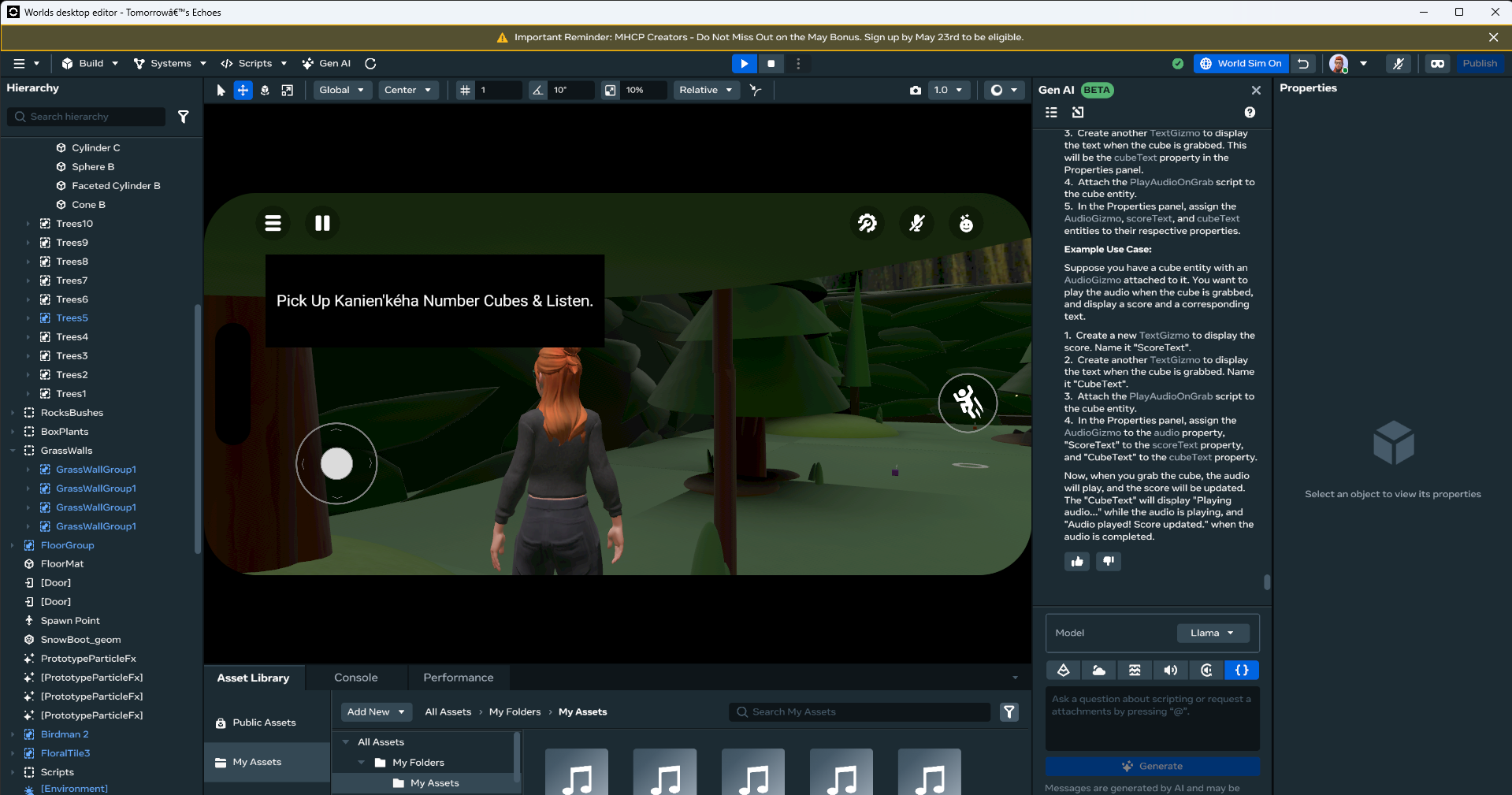
Task: Switch to the Console tab
Action: [355, 678]
